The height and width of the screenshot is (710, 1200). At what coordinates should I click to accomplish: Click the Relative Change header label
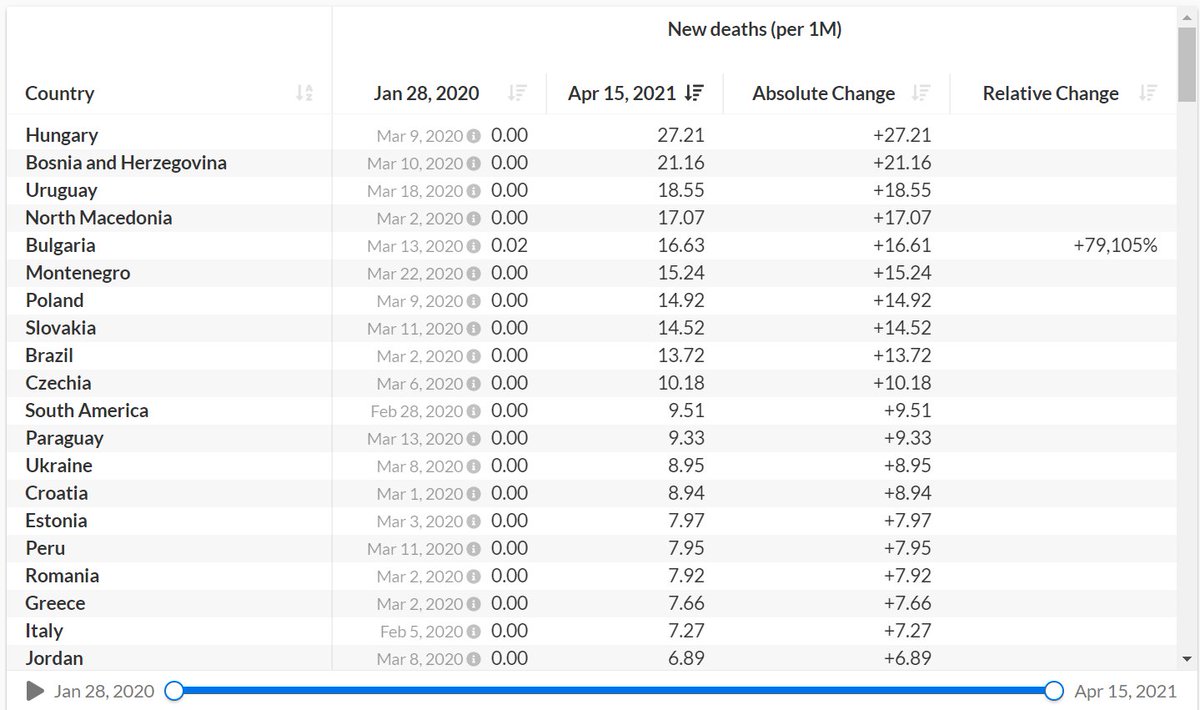pos(1050,94)
